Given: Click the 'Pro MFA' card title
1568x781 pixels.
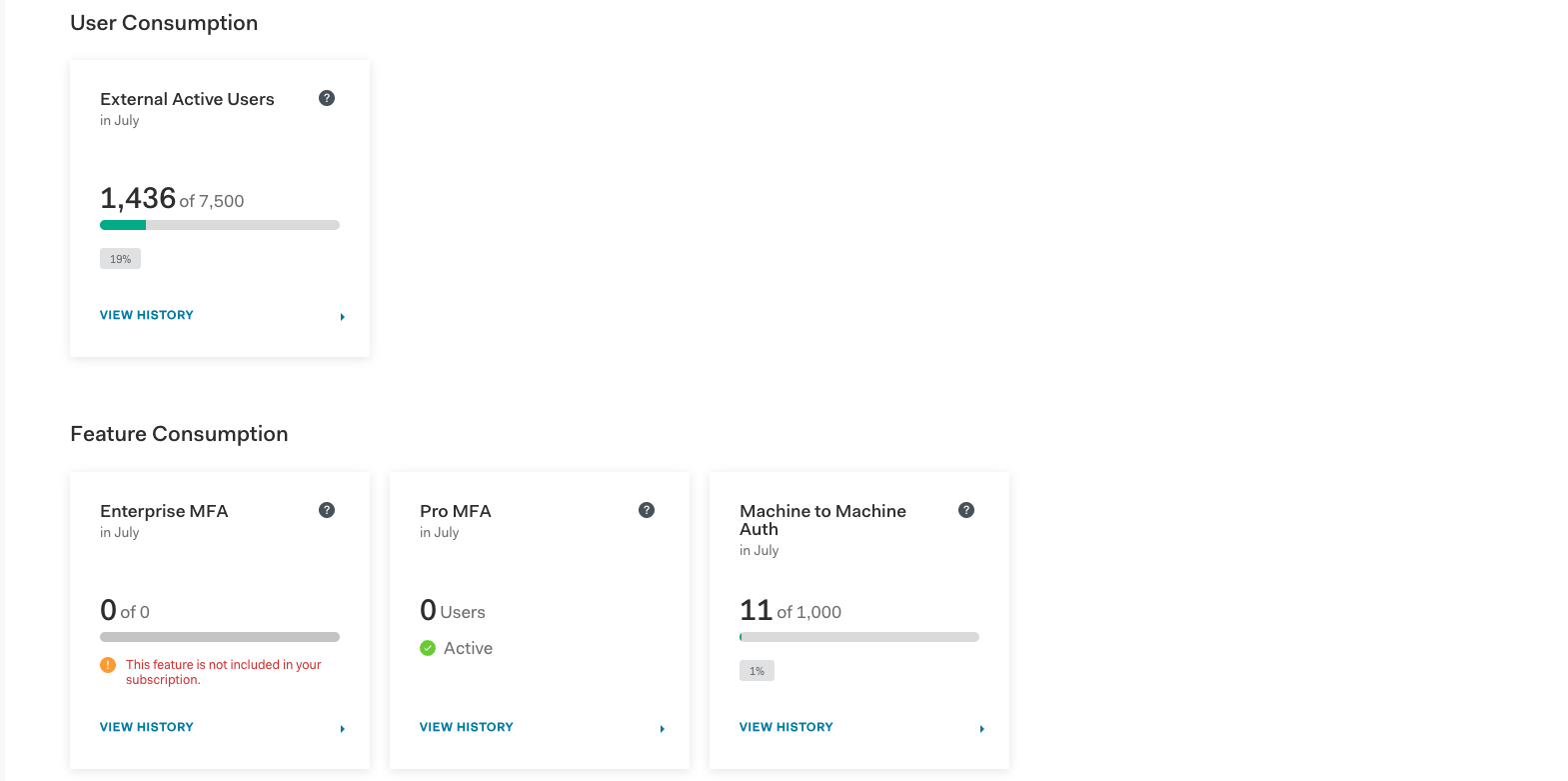Looking at the screenshot, I should click(x=456, y=511).
